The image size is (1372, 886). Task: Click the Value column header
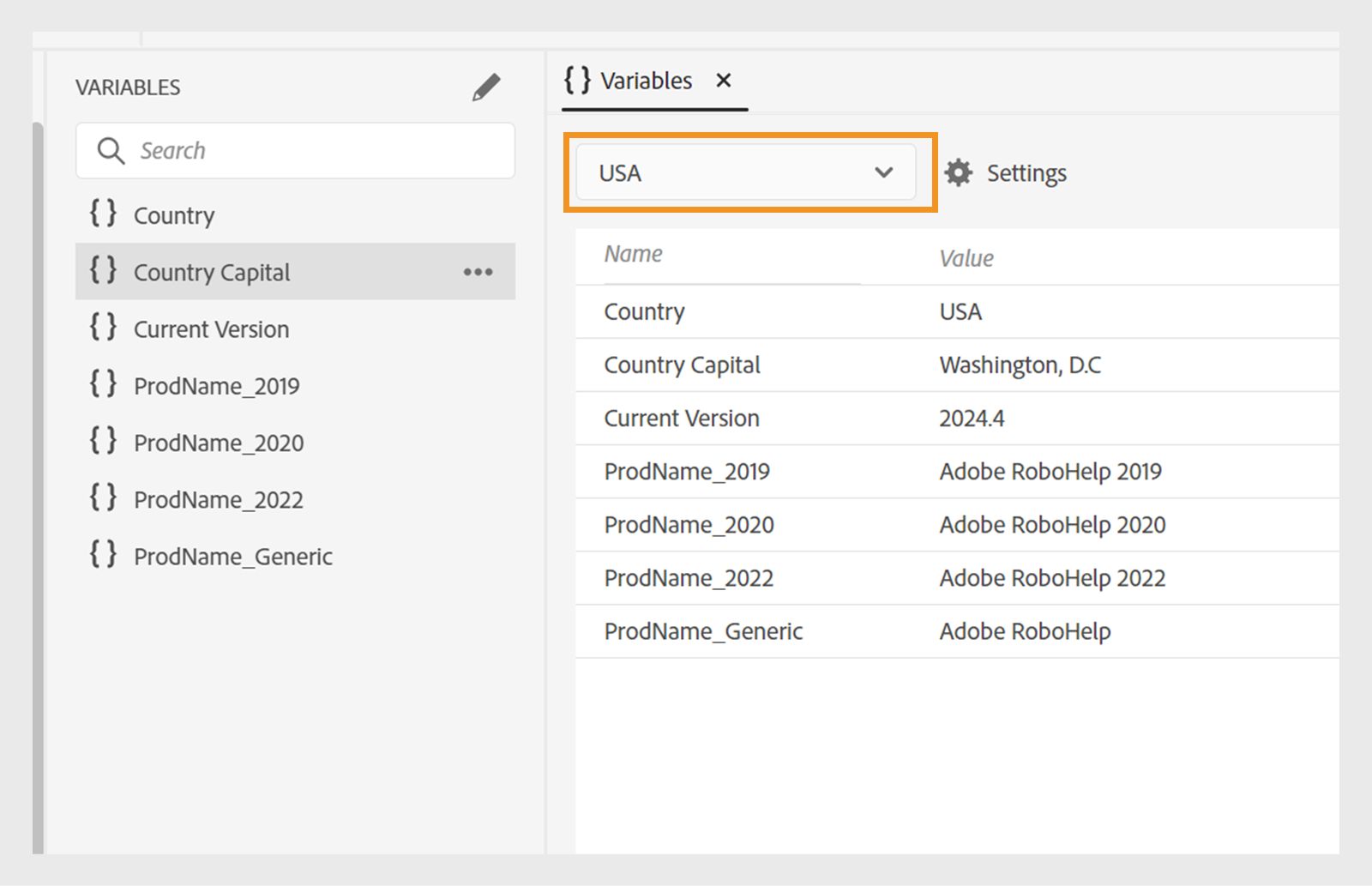coord(966,258)
